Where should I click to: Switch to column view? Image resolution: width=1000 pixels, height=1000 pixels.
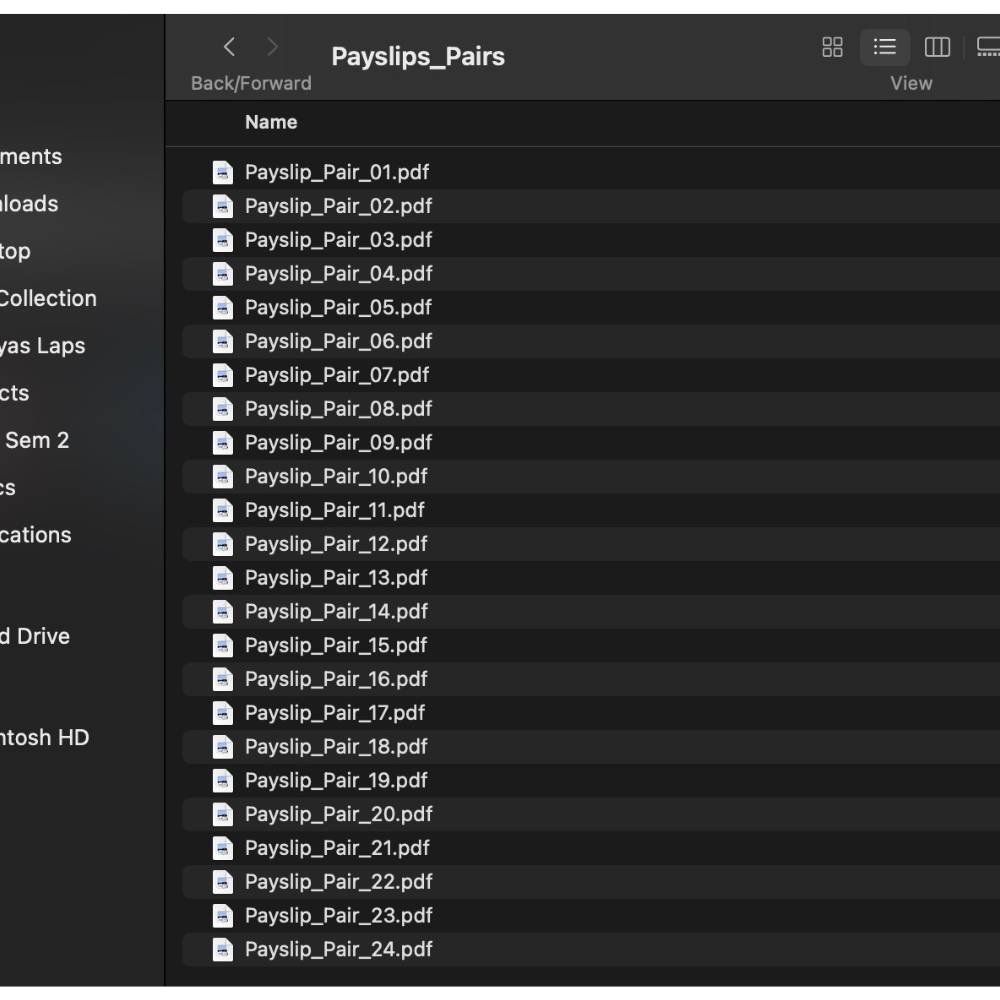[937, 47]
